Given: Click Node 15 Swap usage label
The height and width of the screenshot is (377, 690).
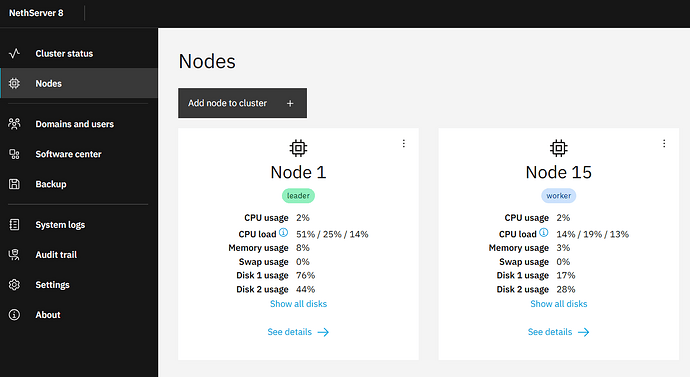Looking at the screenshot, I should click(x=524, y=262).
